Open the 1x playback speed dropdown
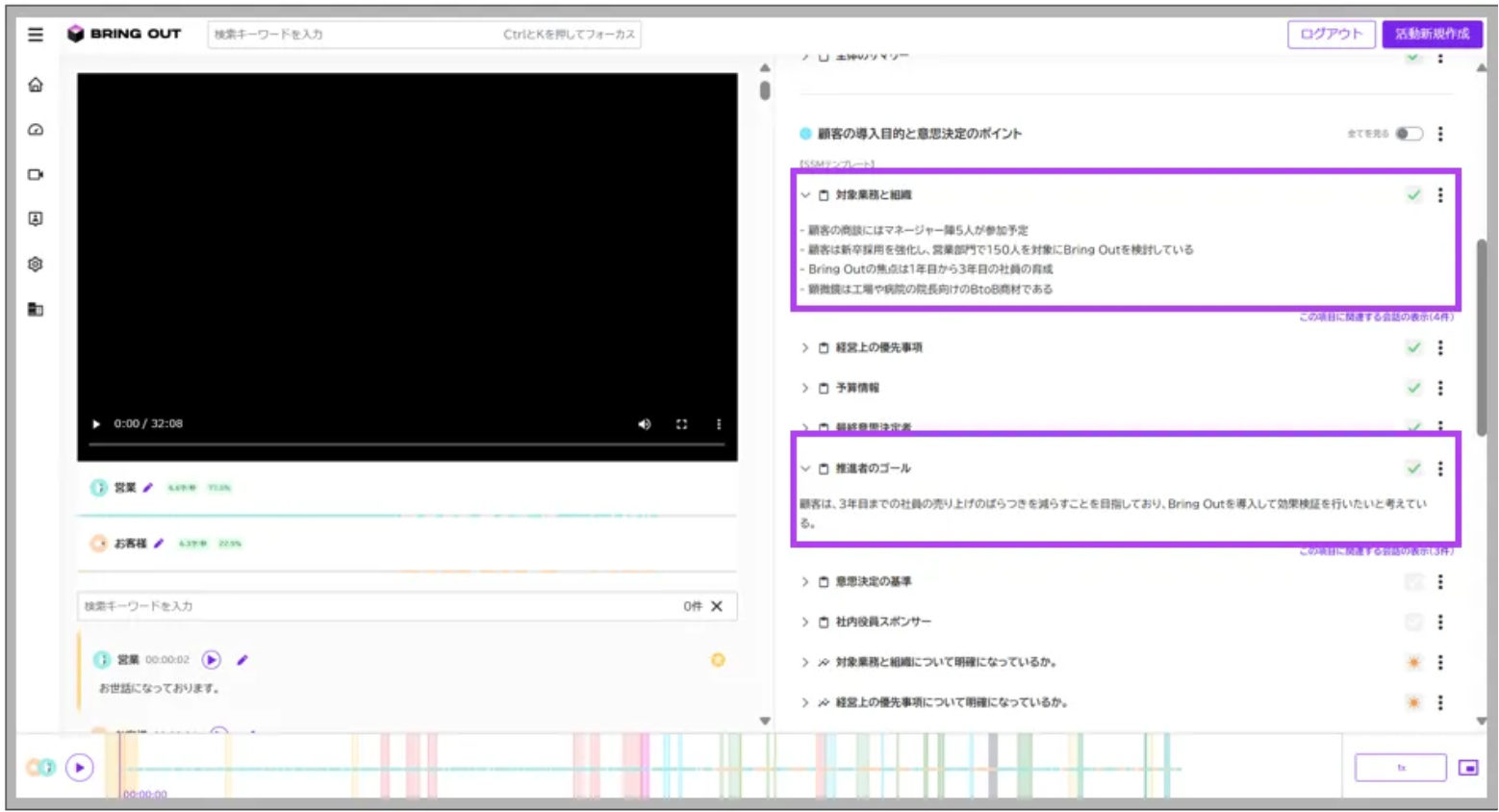1499x812 pixels. click(x=1401, y=768)
